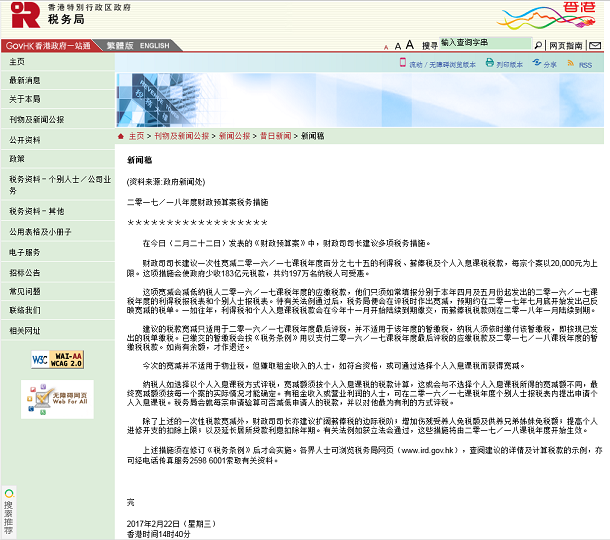Click the share (分享) icon

(x=544, y=64)
